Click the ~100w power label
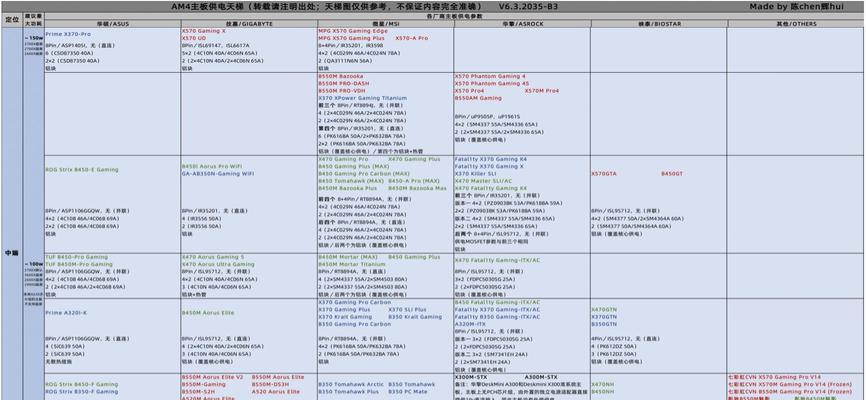The width and height of the screenshot is (866, 400). tap(33, 264)
